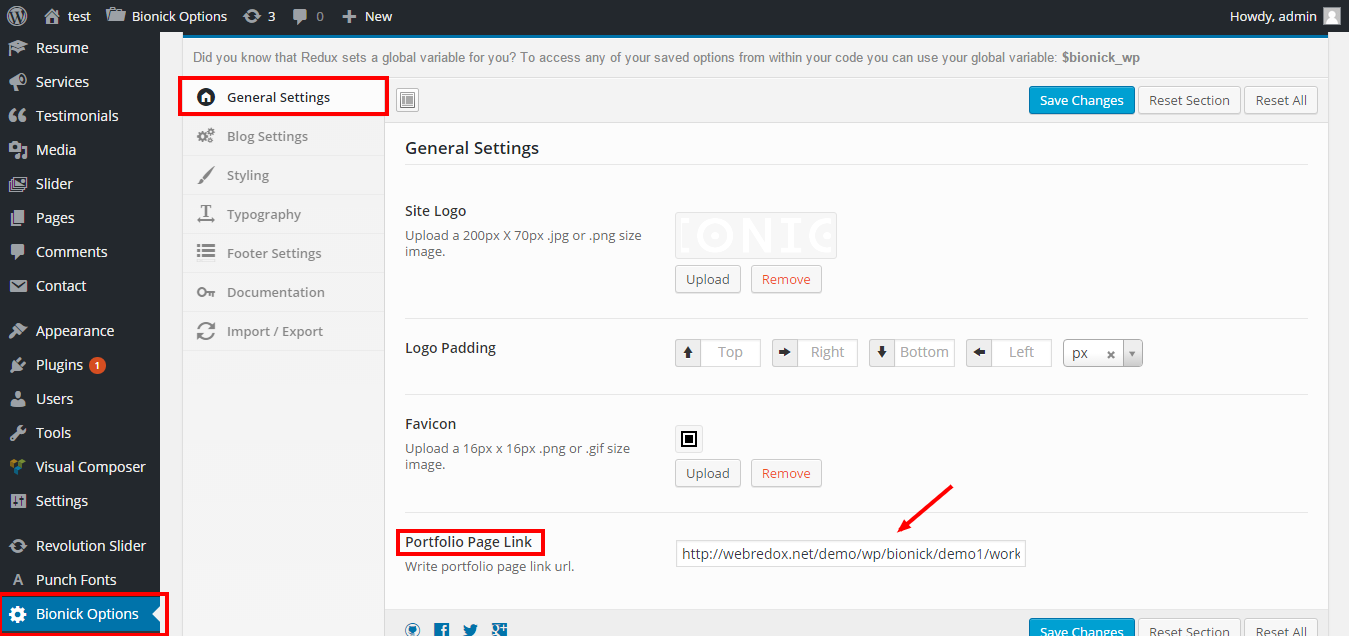Click the Contact envelope icon
This screenshot has height=636, width=1349.
(18, 286)
